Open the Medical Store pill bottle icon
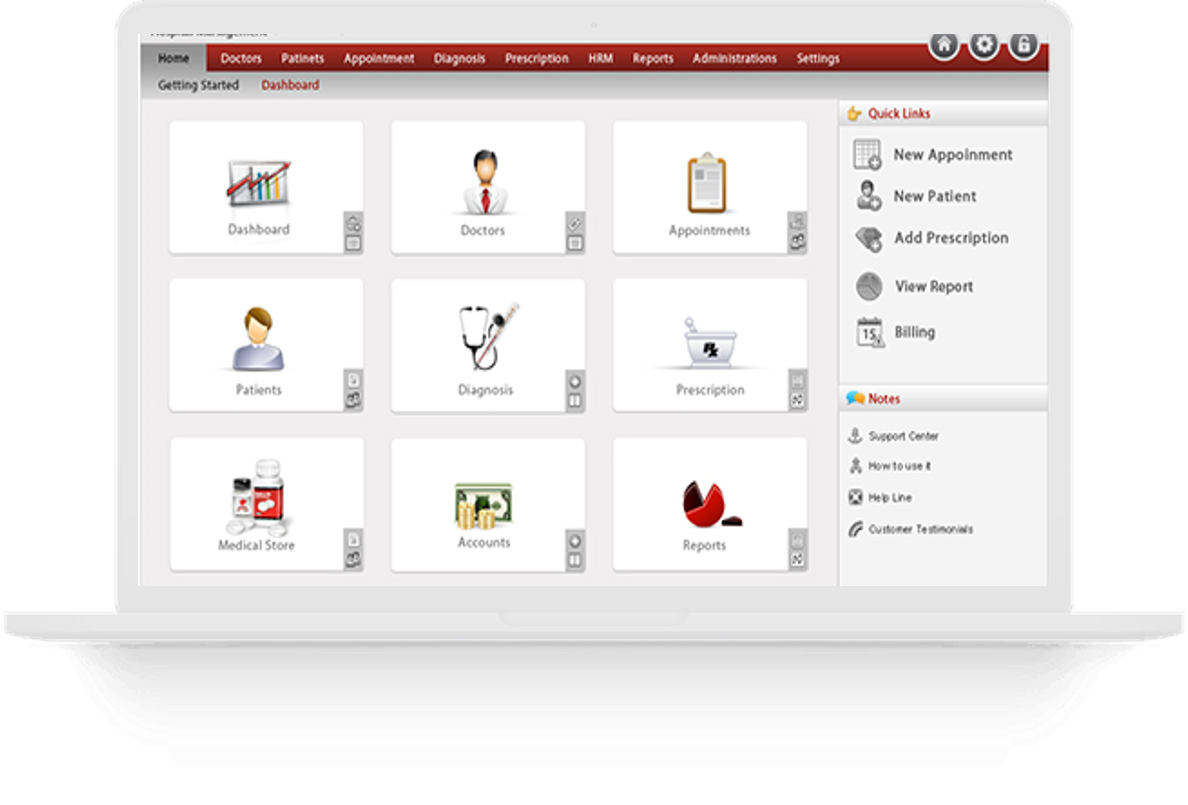The height and width of the screenshot is (805, 1188). [x=257, y=498]
